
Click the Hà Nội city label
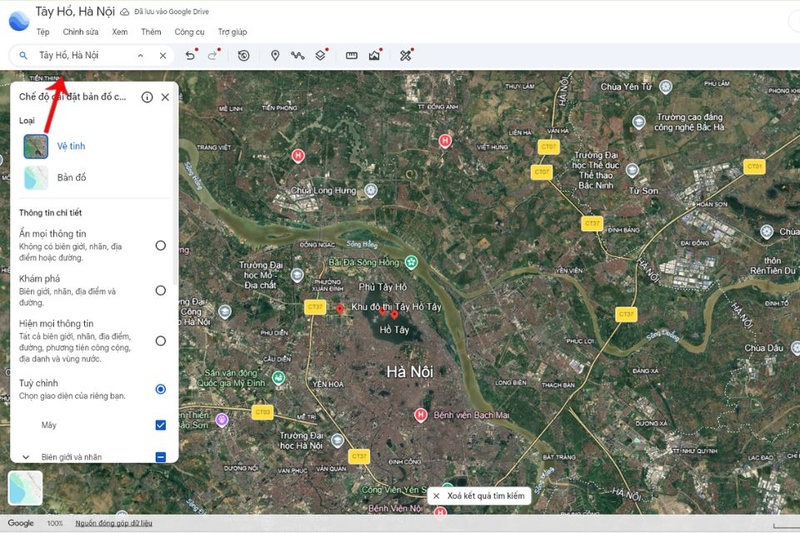[x=410, y=371]
